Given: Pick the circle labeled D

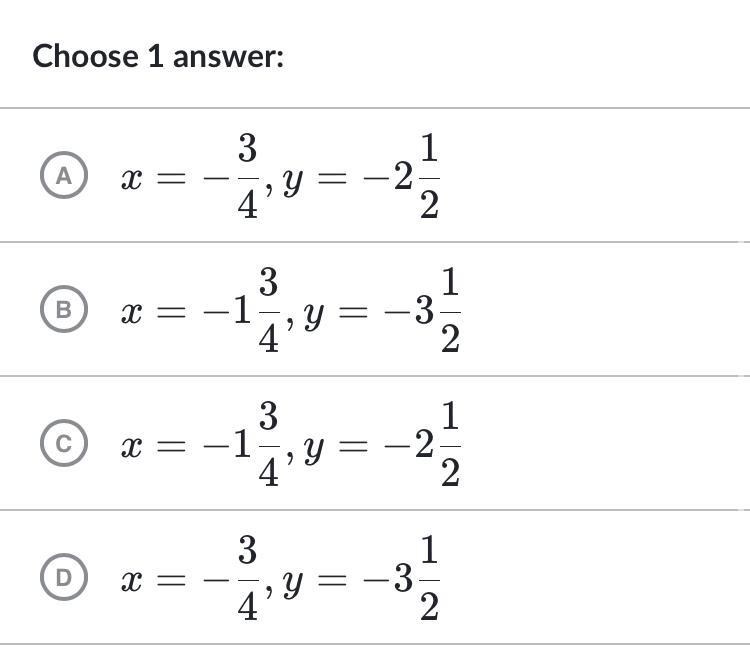Looking at the screenshot, I should (x=64, y=577).
